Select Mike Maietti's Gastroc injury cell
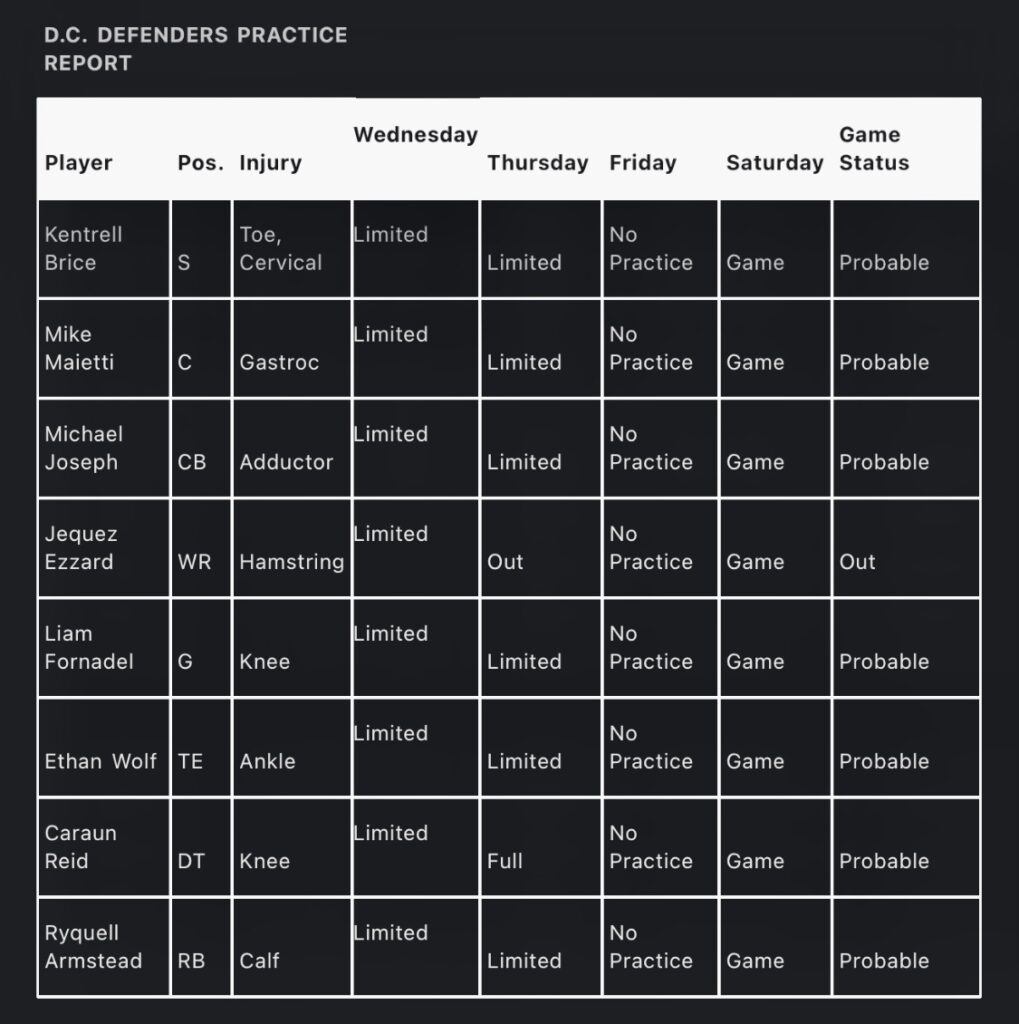Screen dimensions: 1019x1024 pyautogui.click(x=279, y=362)
